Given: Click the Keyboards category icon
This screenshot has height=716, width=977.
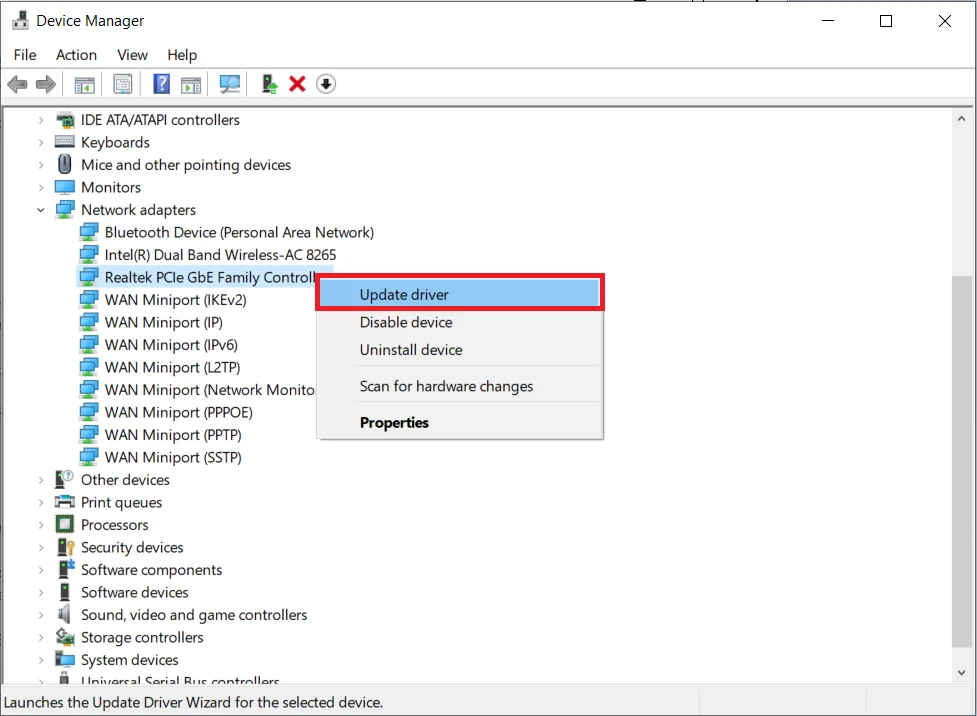Looking at the screenshot, I should [x=65, y=142].
